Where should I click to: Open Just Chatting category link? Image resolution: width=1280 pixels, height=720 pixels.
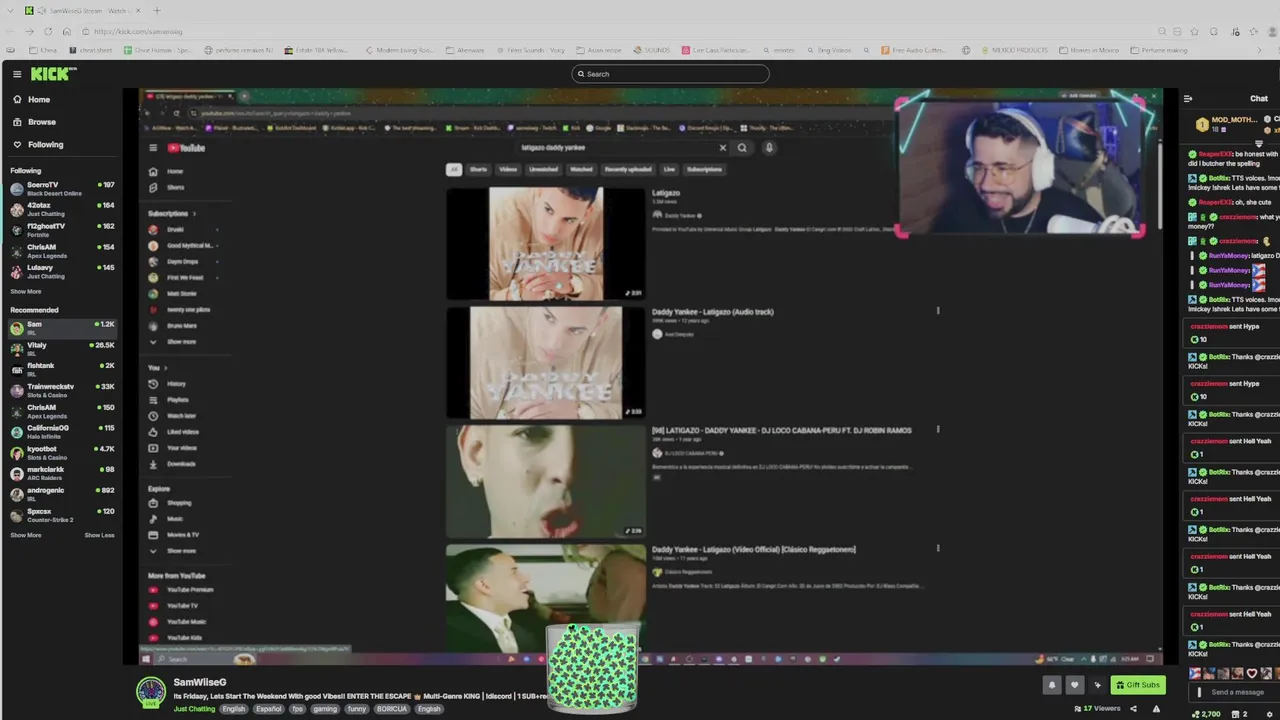coord(194,709)
